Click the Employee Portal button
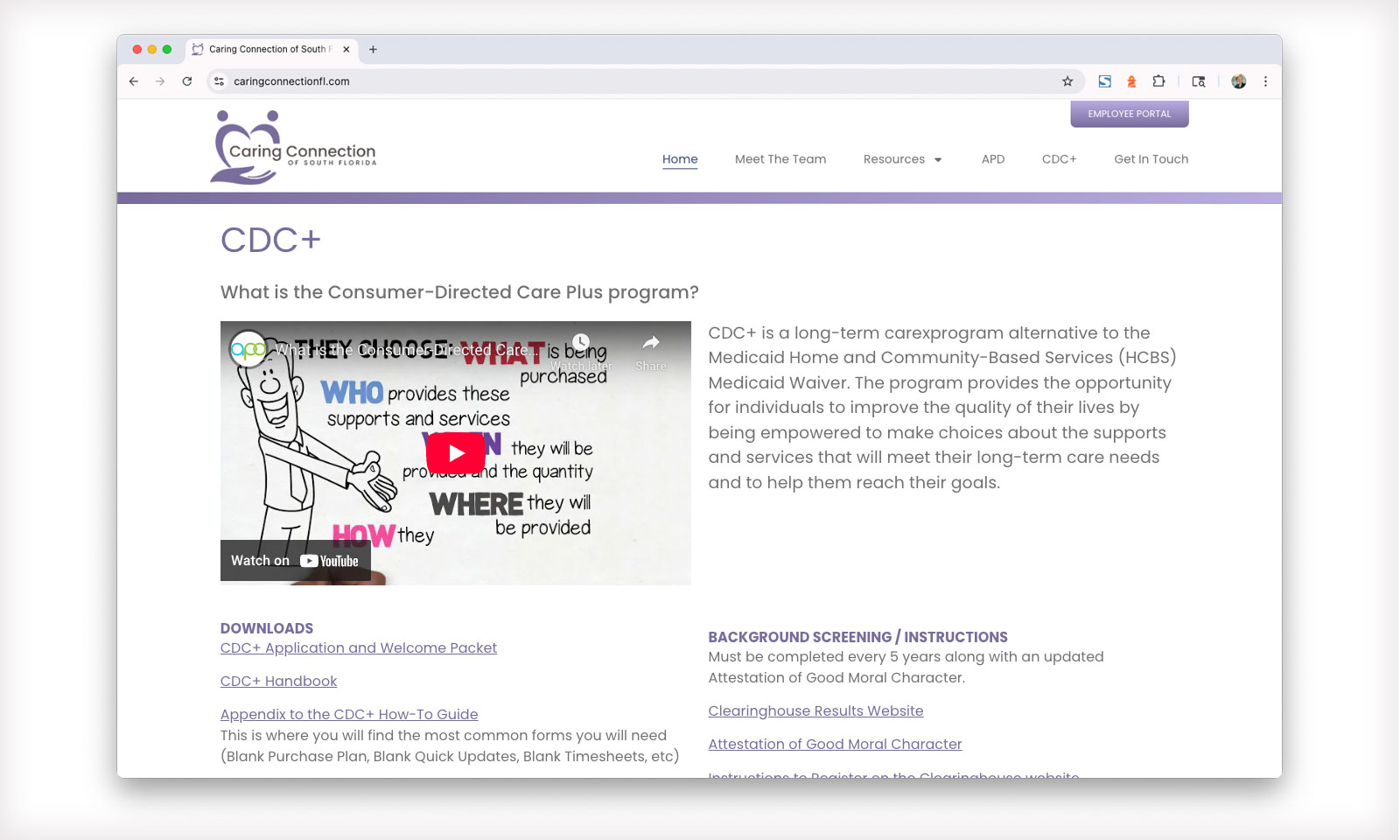Image resolution: width=1400 pixels, height=840 pixels. tap(1129, 114)
